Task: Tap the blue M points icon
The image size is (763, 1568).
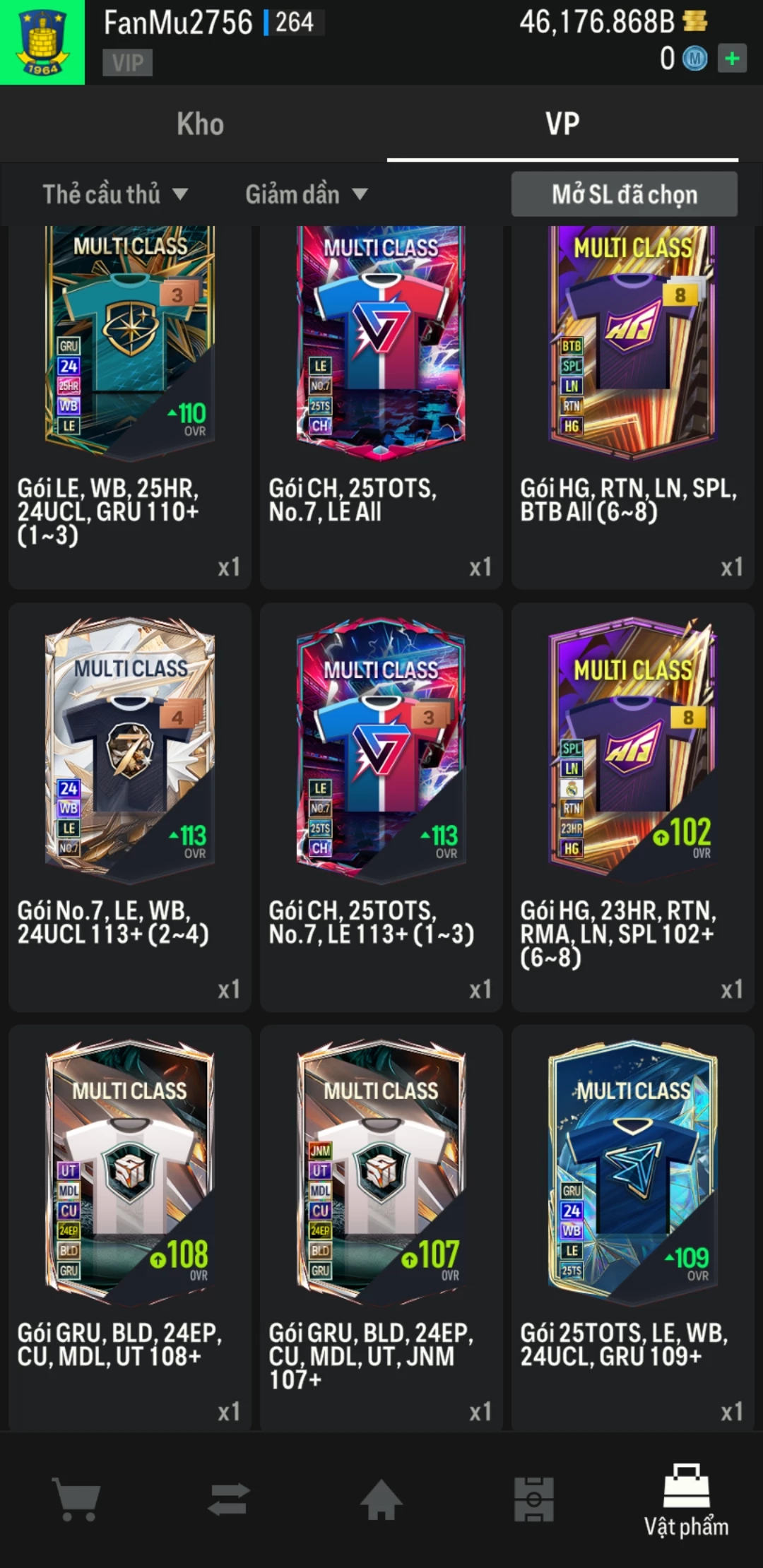Action: pos(694,59)
